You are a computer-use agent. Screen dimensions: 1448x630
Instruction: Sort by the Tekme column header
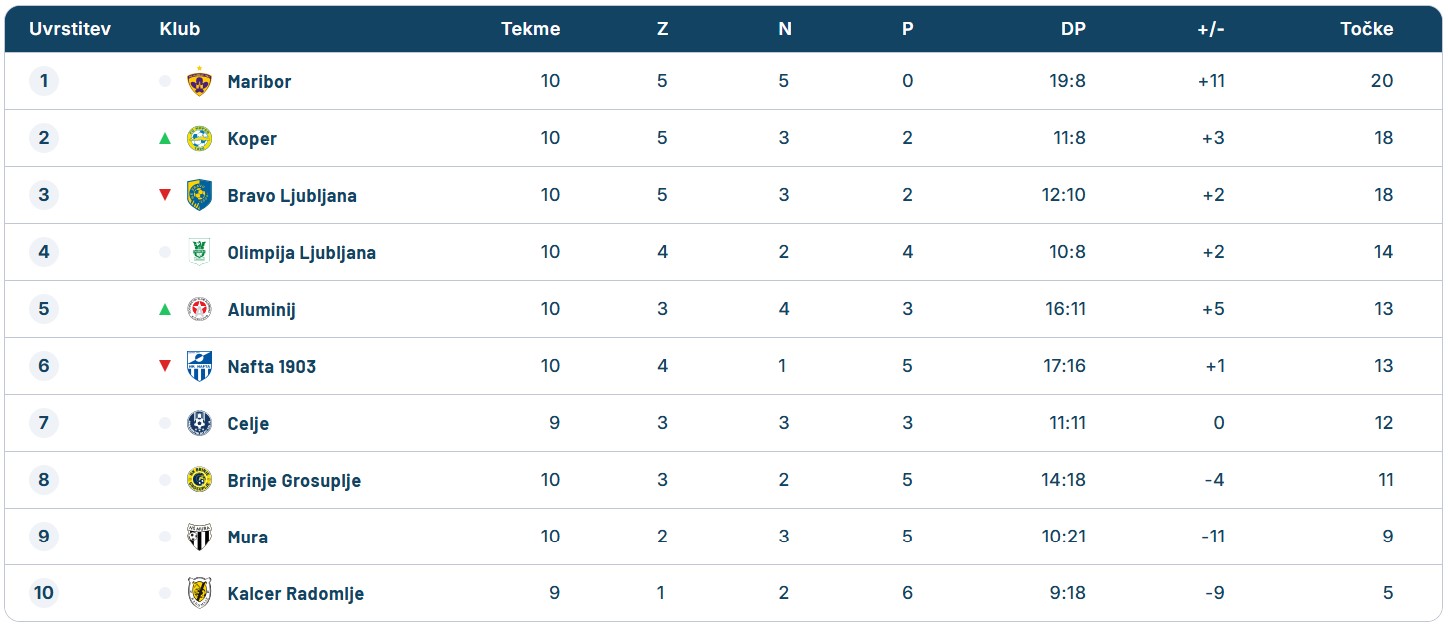coord(530,29)
